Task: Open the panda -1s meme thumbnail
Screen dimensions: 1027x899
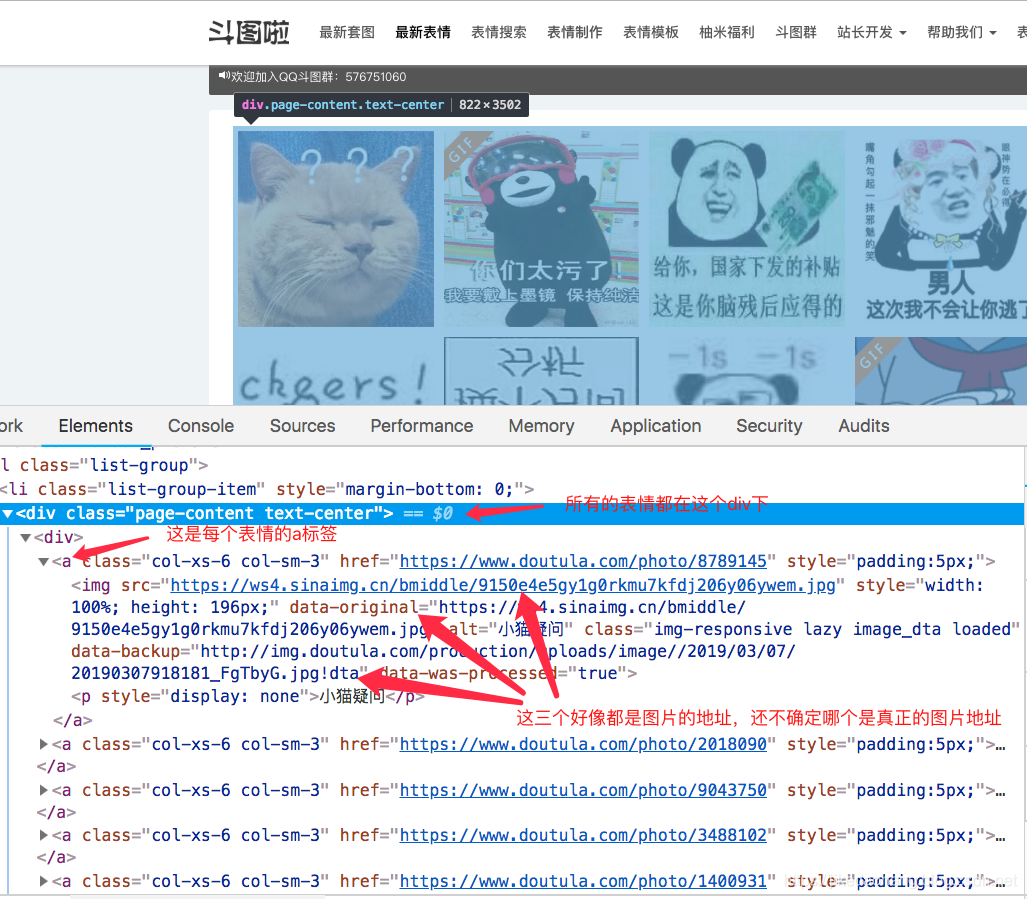Action: pos(747,371)
